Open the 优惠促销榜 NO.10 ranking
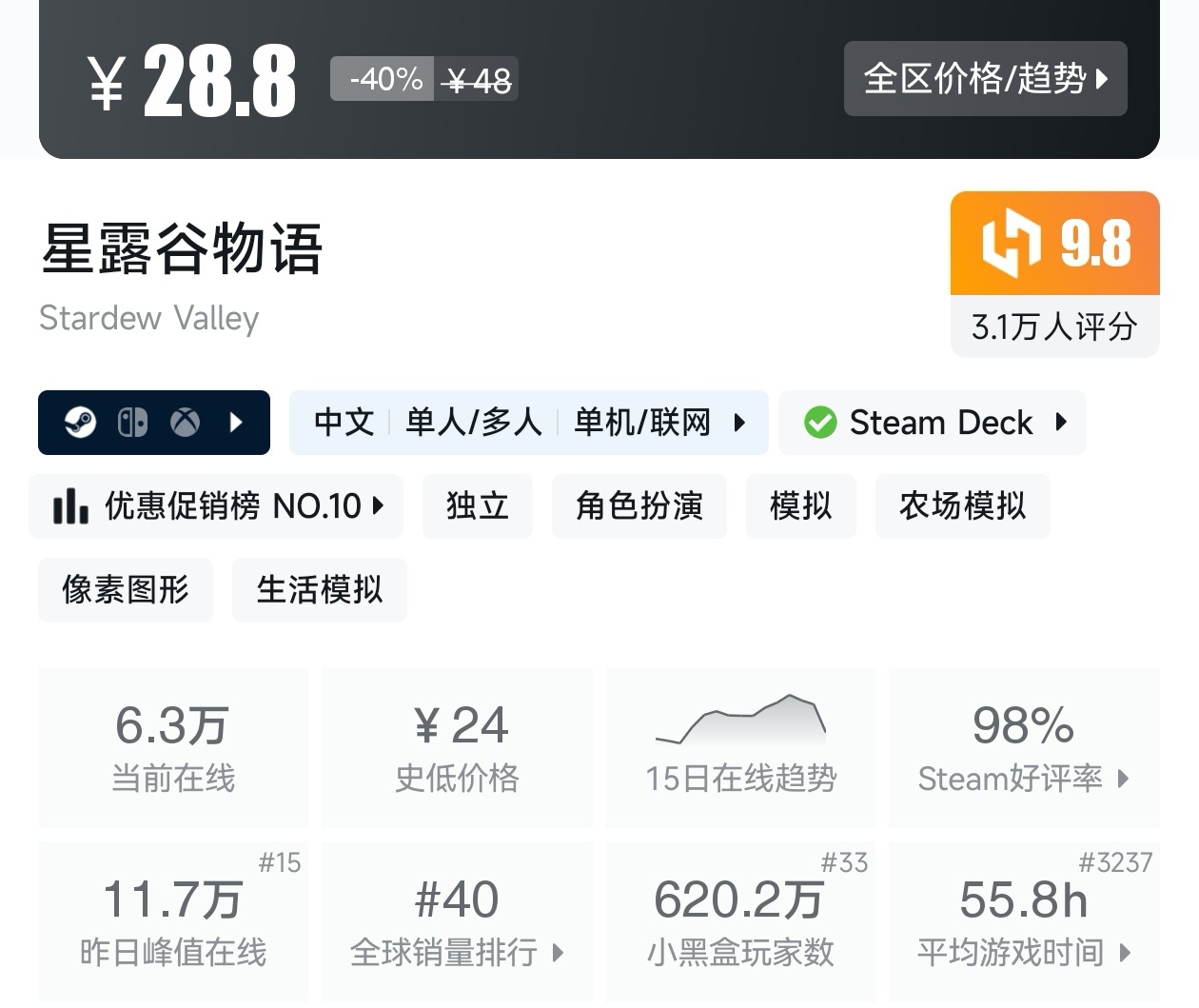The width and height of the screenshot is (1199, 1008). (x=217, y=505)
